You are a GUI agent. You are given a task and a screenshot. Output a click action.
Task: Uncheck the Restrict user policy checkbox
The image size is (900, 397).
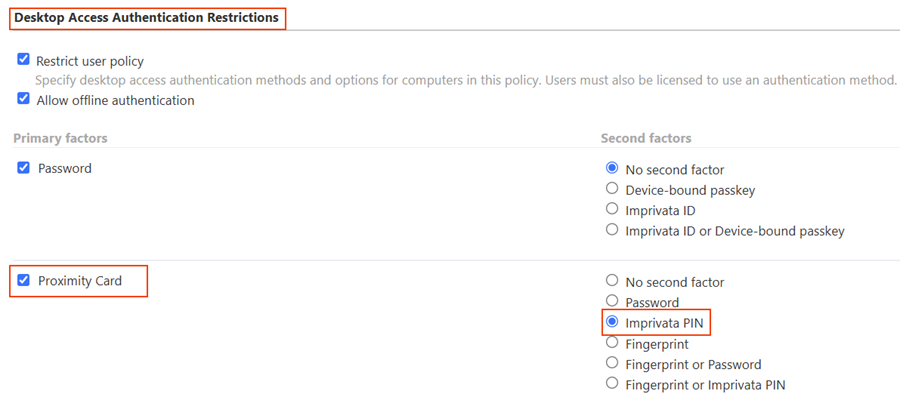[23, 59]
